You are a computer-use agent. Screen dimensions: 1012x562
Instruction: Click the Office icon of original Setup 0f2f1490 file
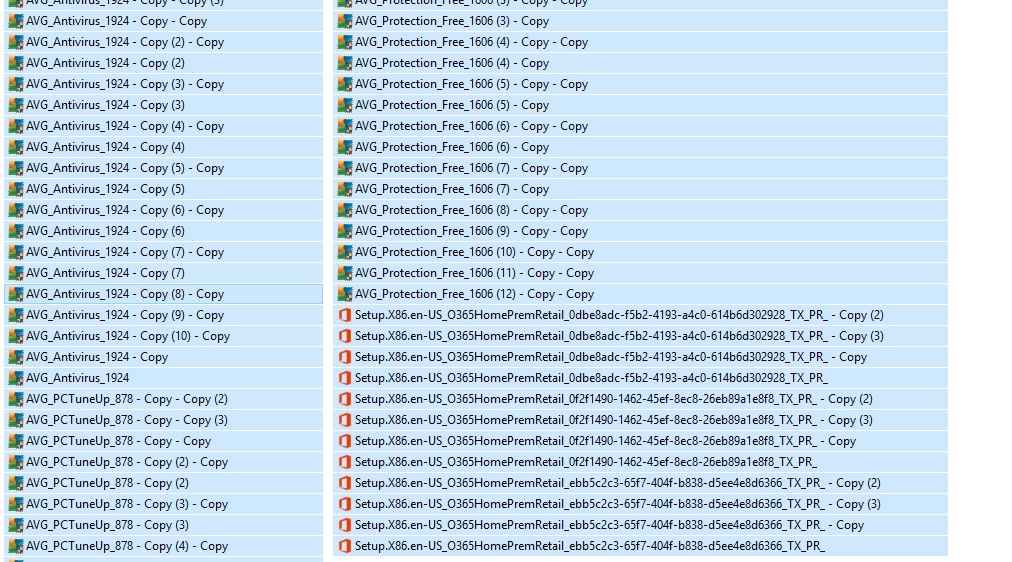click(x=345, y=462)
